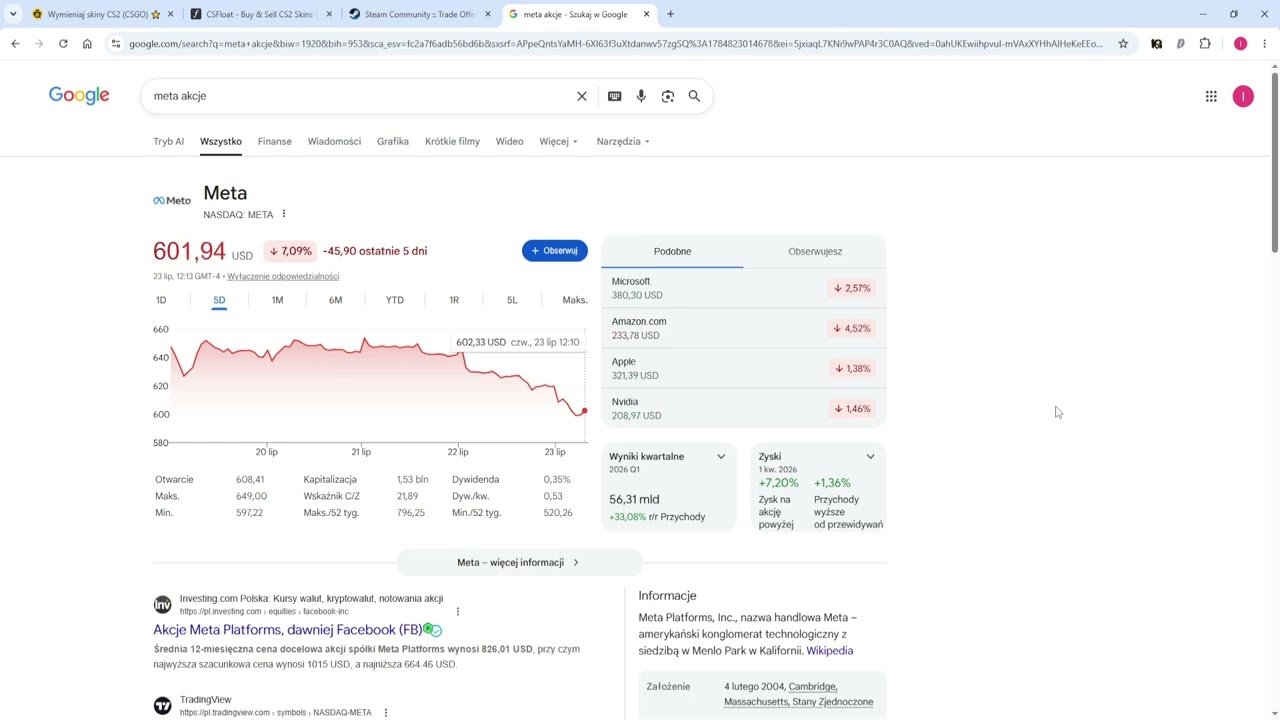Select the 1M chart range
This screenshot has width=1280, height=720.
point(277,300)
